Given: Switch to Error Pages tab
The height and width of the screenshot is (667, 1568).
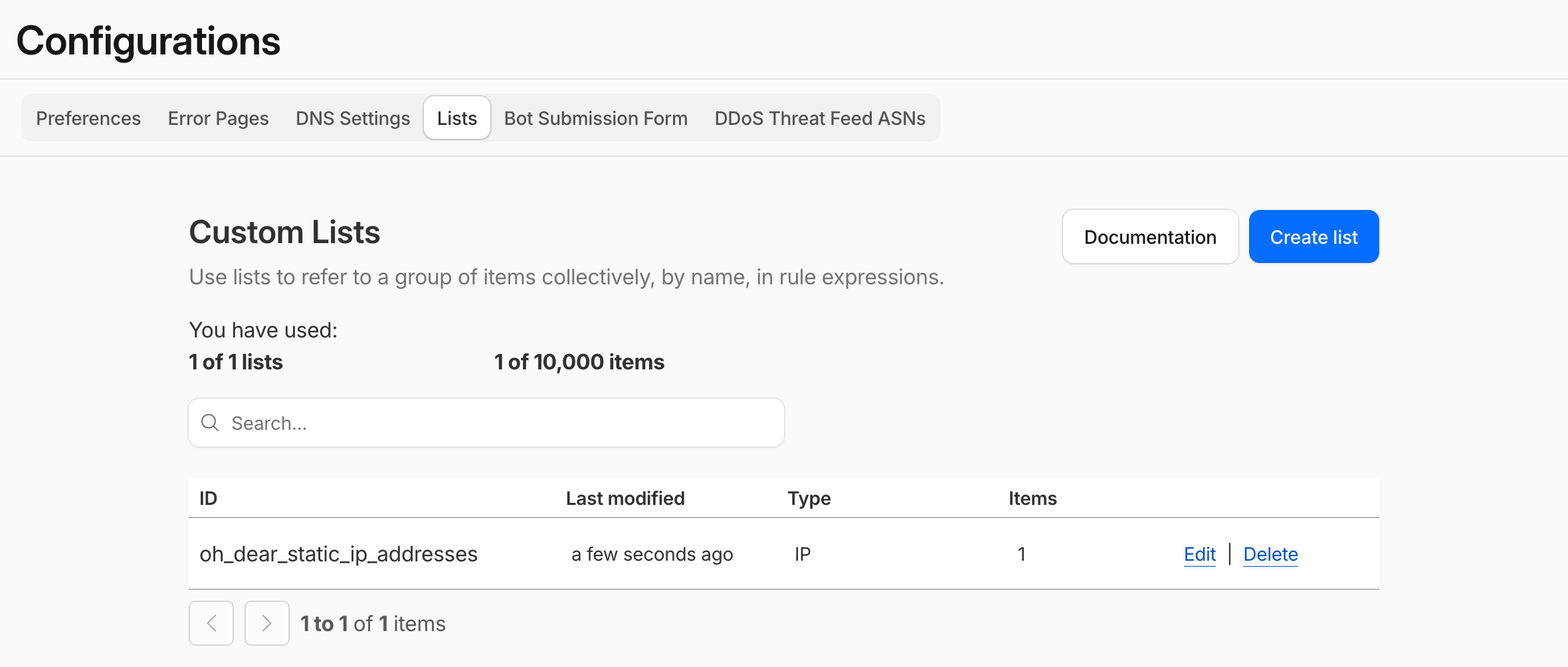Looking at the screenshot, I should click(218, 118).
